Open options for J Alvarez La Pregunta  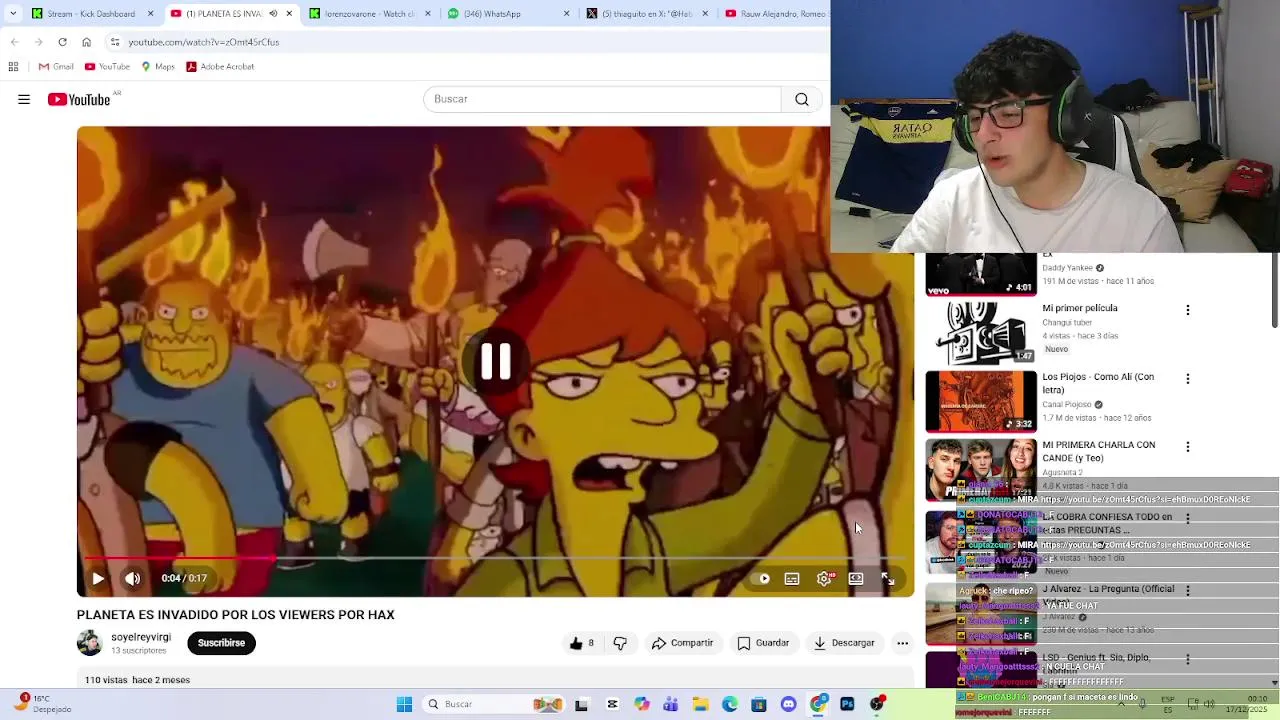pyautogui.click(x=1187, y=591)
